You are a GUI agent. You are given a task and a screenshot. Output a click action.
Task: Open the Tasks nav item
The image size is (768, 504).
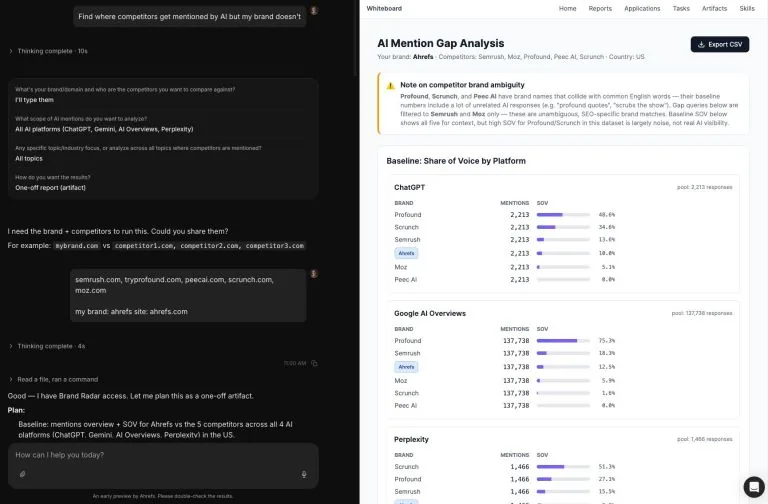pos(681,8)
